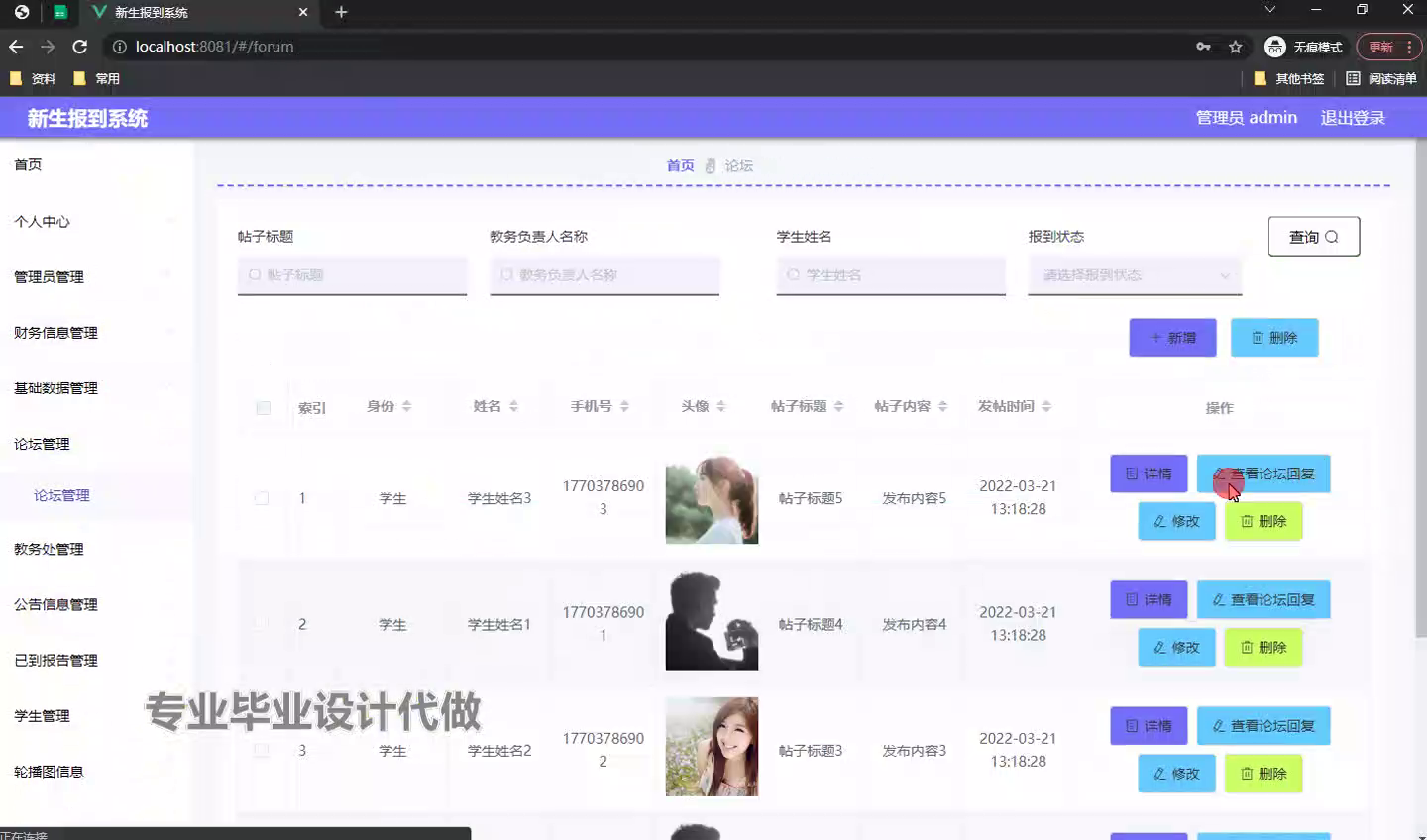Select the checkbox for row 学生姓名2
This screenshot has width=1427, height=840.
point(262,751)
